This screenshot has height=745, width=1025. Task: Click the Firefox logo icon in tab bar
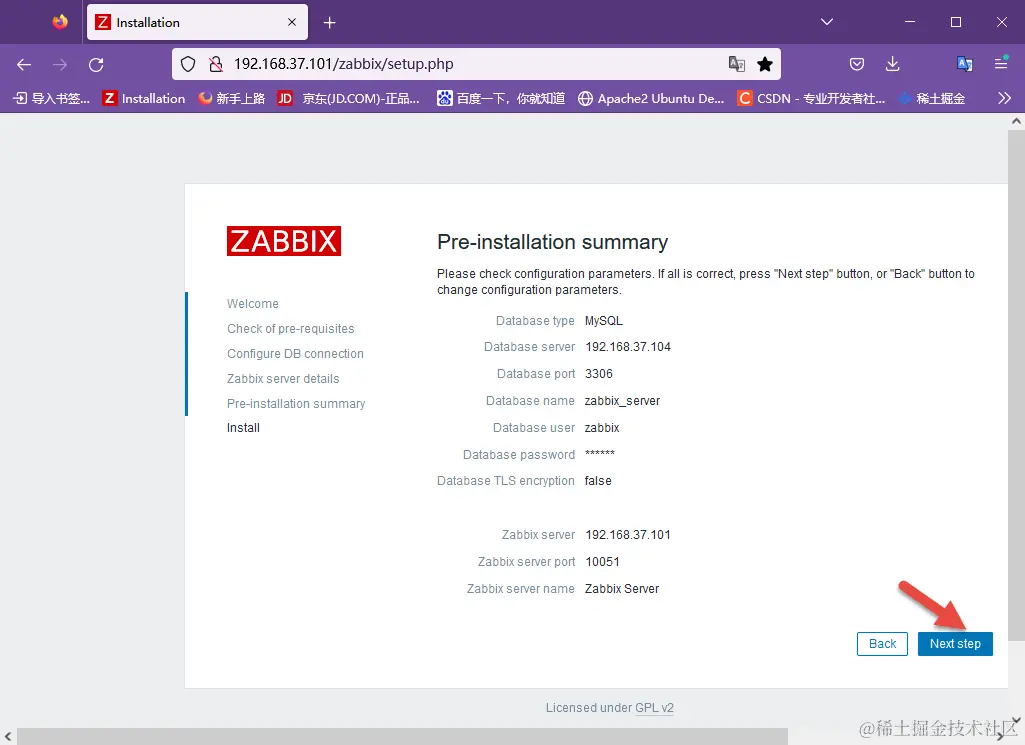[x=60, y=22]
